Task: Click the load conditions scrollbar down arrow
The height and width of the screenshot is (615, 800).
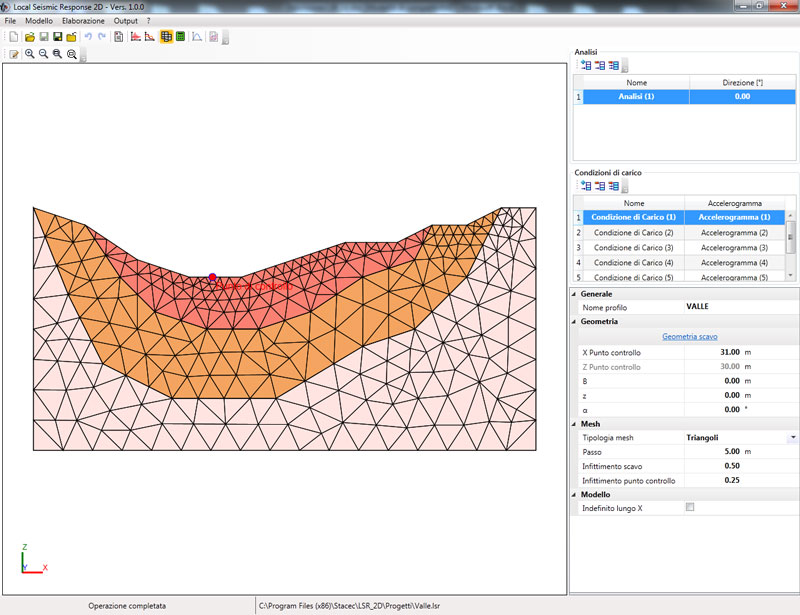Action: point(790,276)
